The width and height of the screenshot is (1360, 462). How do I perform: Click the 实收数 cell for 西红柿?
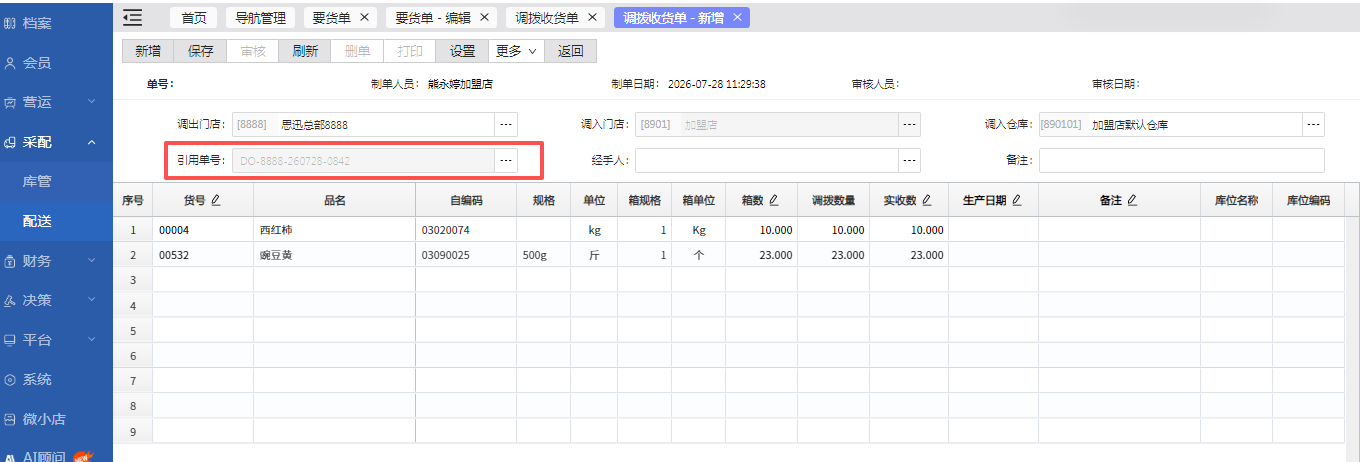[x=909, y=230]
